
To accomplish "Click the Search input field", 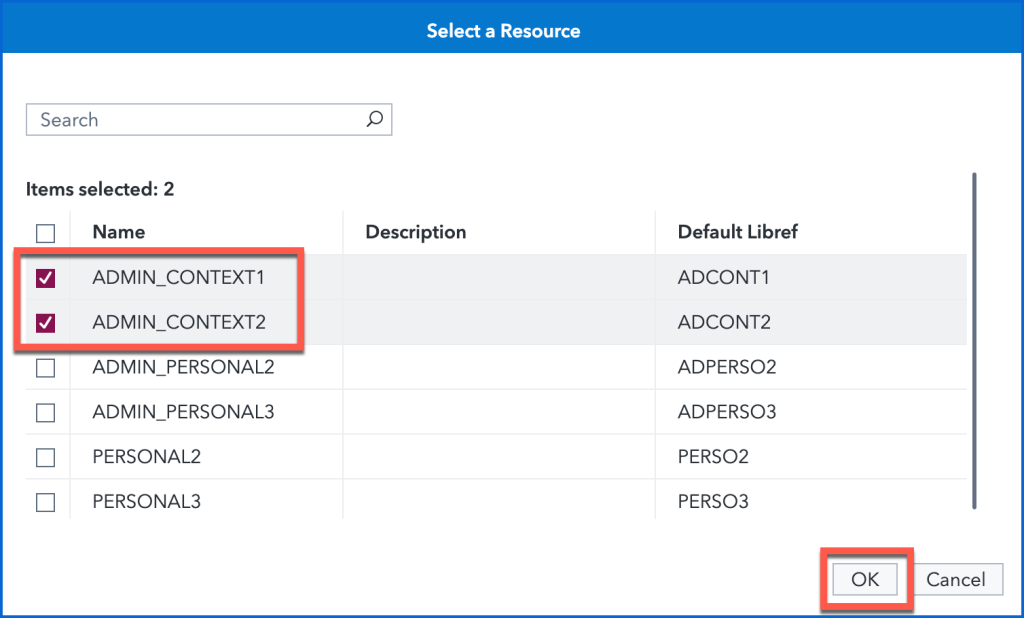I will [195, 120].
